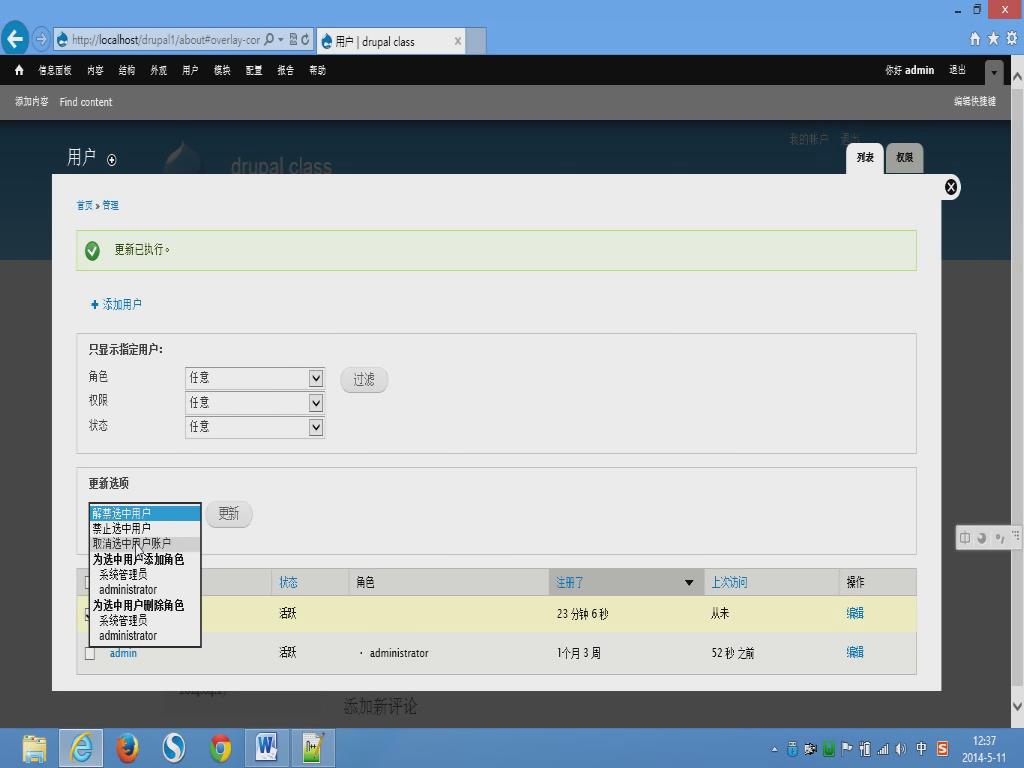
Task: Open 报告 in admin menu
Action: (x=285, y=70)
